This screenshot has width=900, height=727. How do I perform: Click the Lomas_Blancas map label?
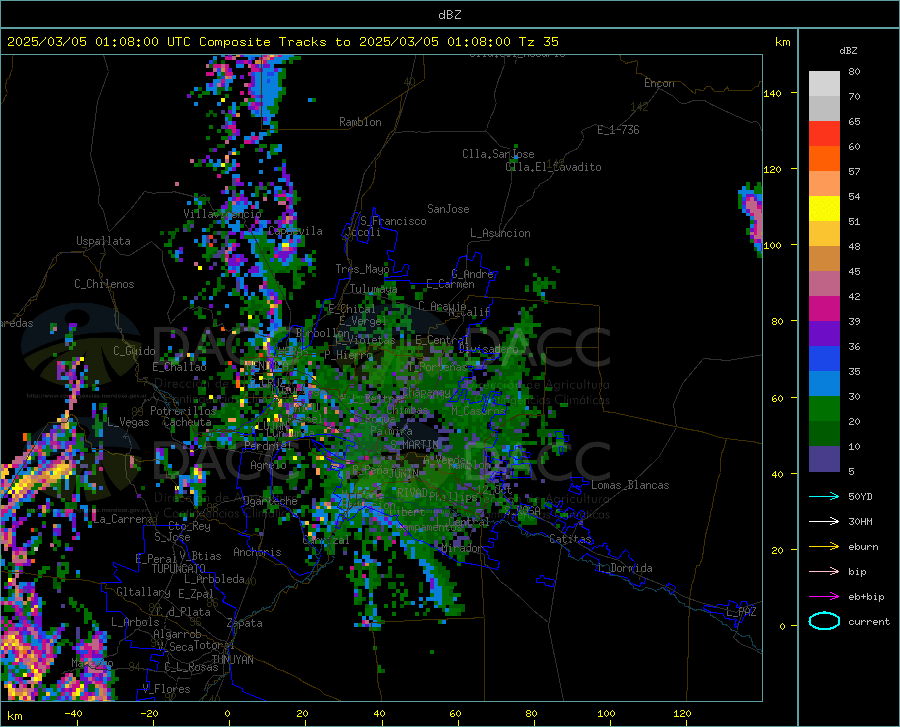pos(630,485)
